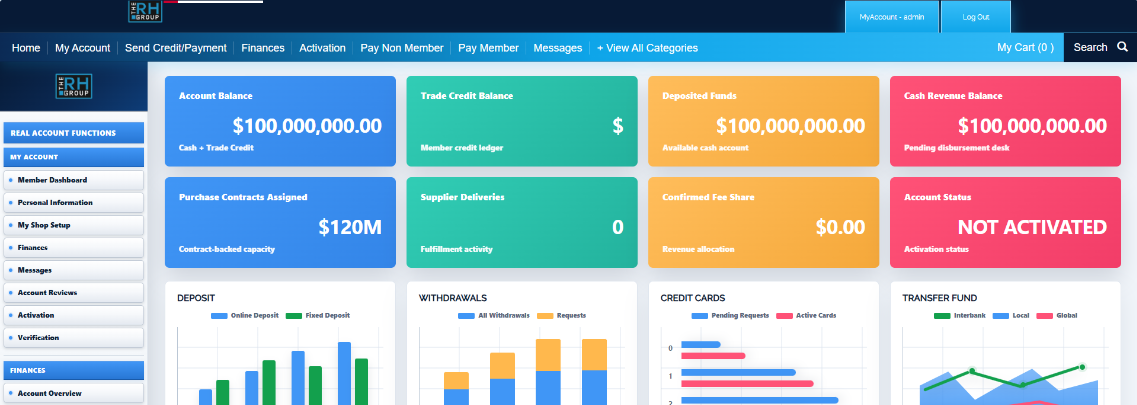The image size is (1137, 405).
Task: Click the Confirmed Fee Share card
Action: click(x=764, y=222)
